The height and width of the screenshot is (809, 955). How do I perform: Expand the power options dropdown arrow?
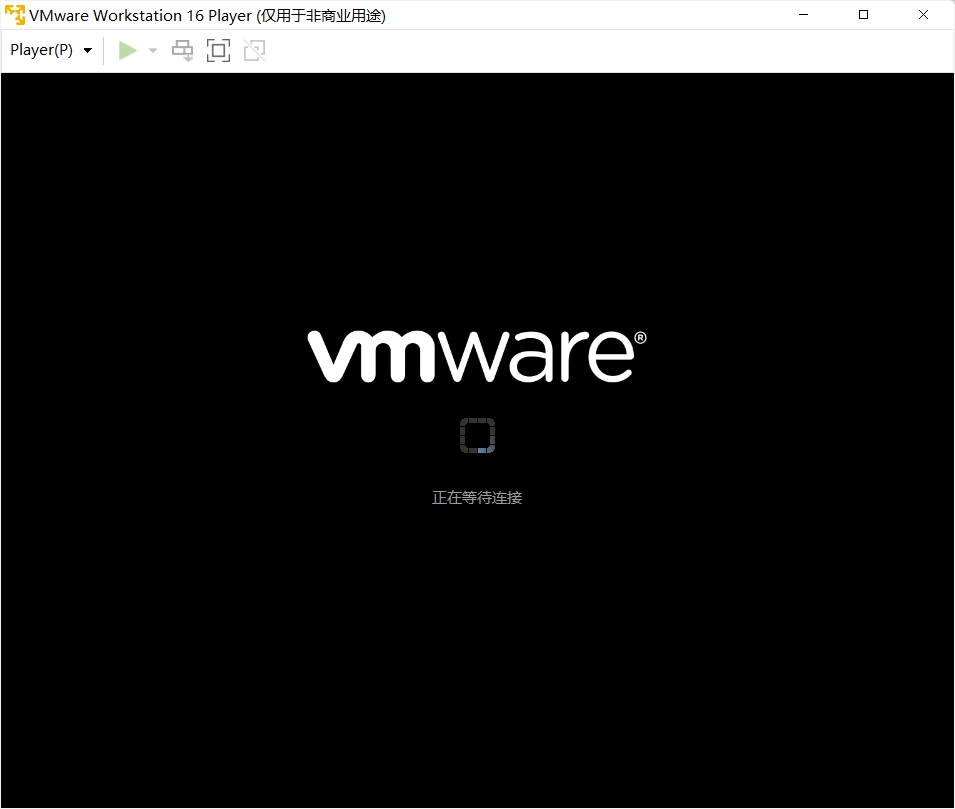[153, 51]
